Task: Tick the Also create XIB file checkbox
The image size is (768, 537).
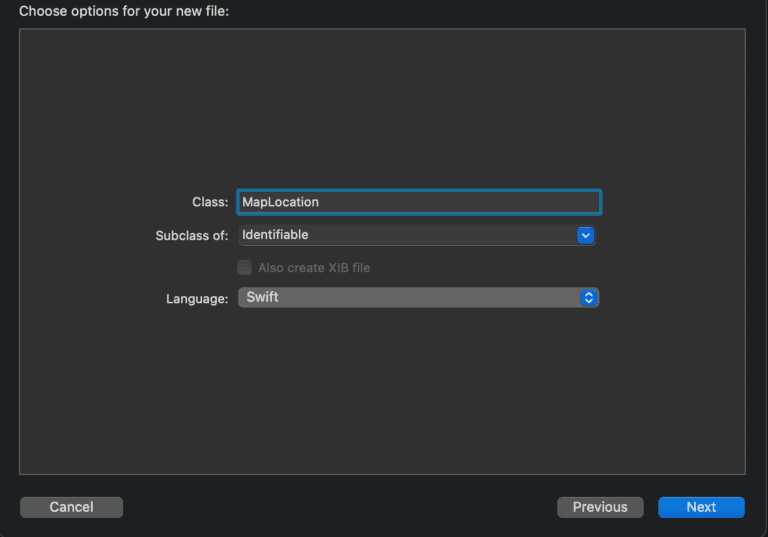Action: click(x=244, y=268)
